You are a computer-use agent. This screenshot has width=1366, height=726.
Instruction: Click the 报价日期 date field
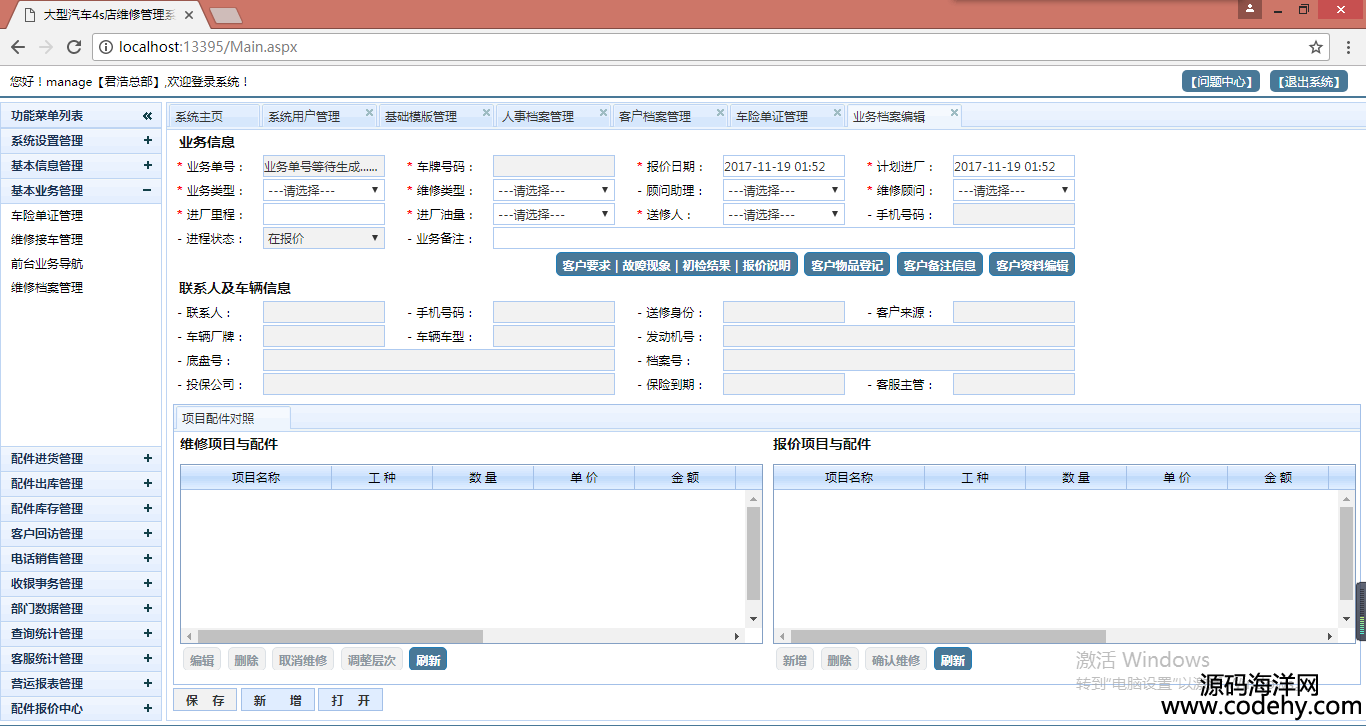784,166
